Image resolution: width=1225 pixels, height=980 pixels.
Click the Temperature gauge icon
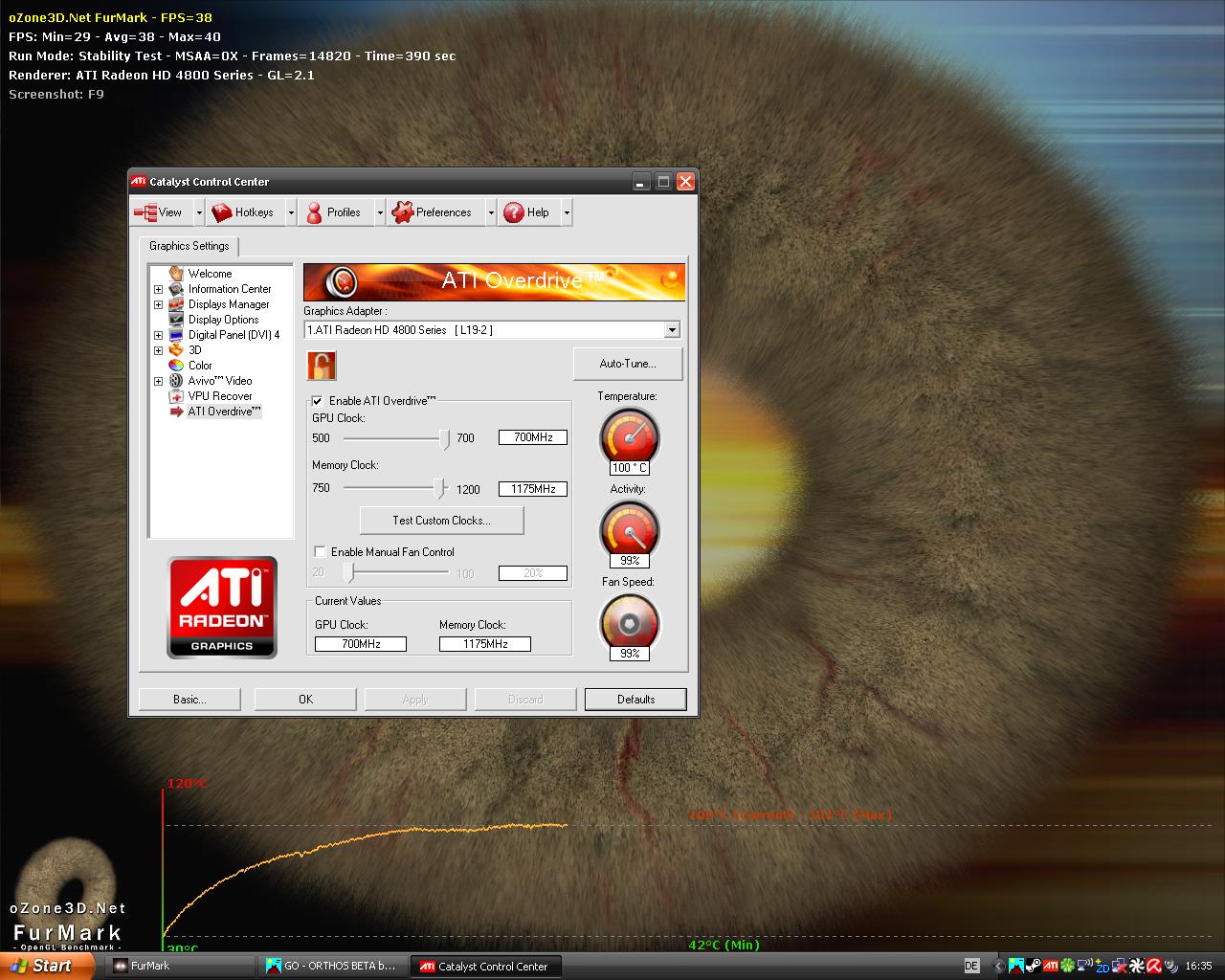click(x=630, y=435)
